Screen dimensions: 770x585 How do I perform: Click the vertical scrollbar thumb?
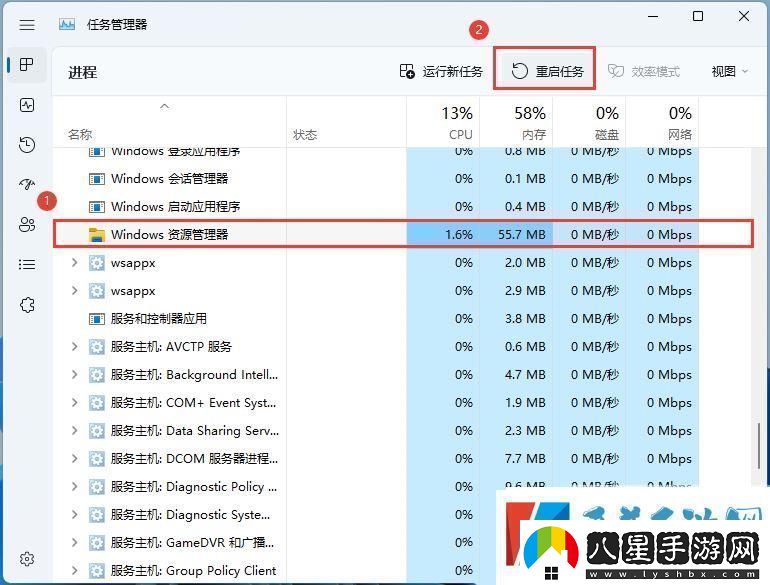(760, 446)
